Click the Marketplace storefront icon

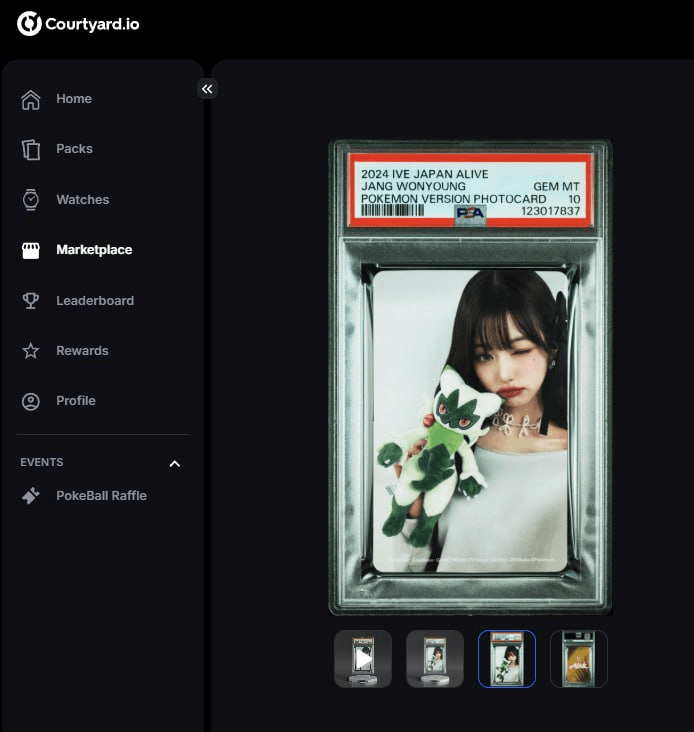31,250
